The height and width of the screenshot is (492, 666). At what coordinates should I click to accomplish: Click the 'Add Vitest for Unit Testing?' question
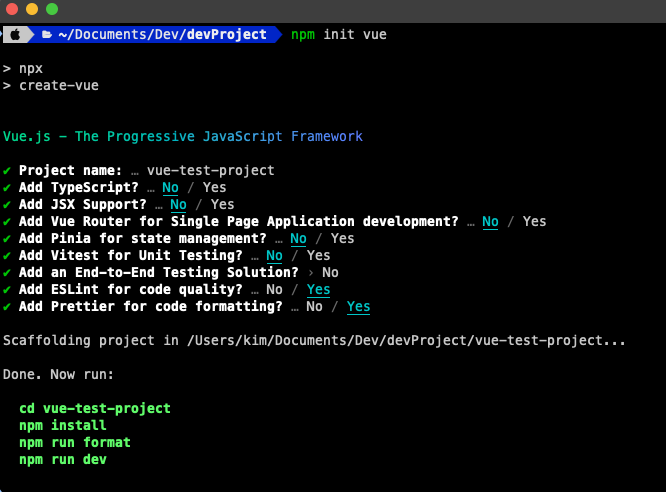pyautogui.click(x=131, y=255)
